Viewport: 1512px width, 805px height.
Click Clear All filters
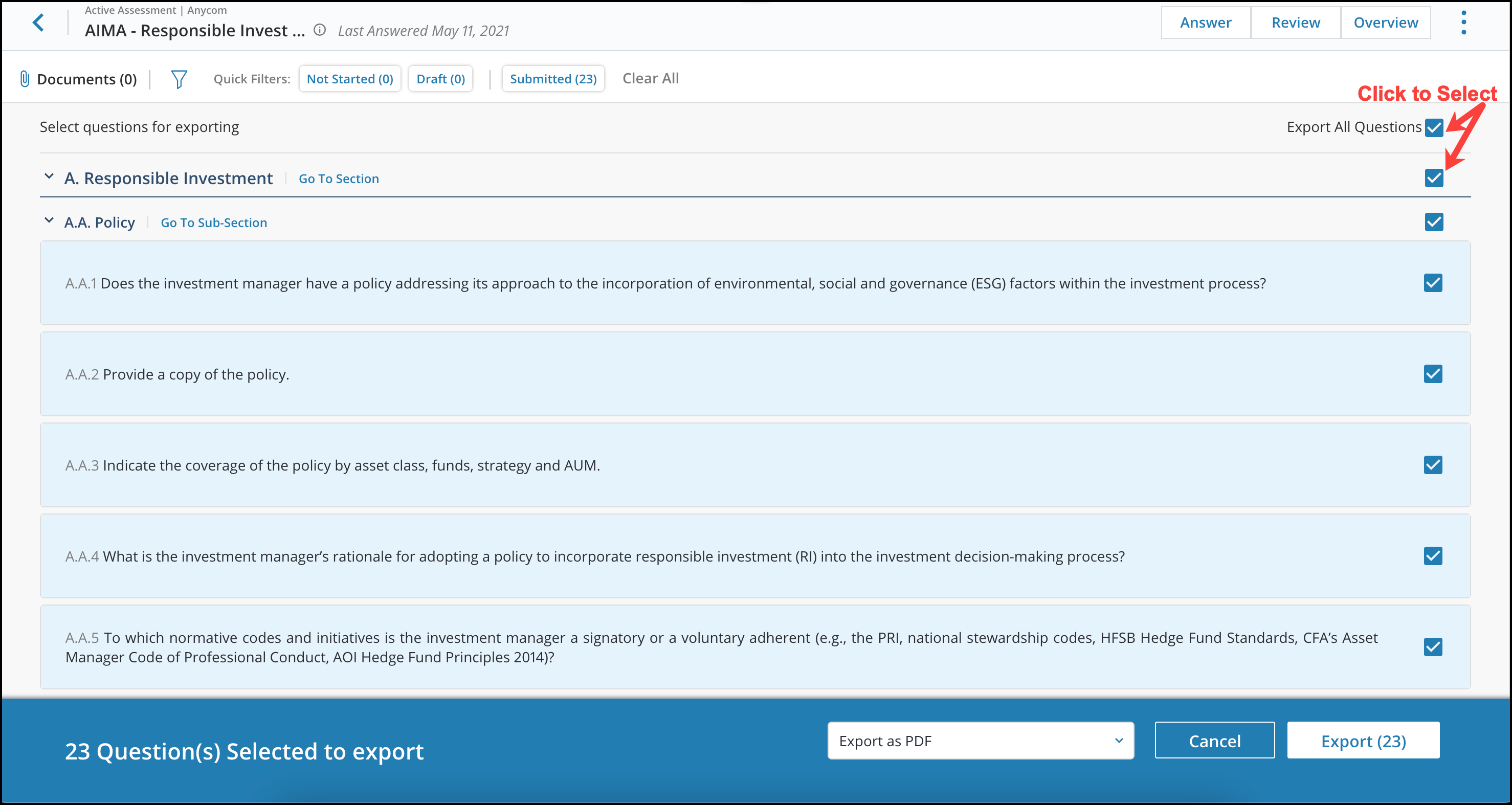point(650,79)
